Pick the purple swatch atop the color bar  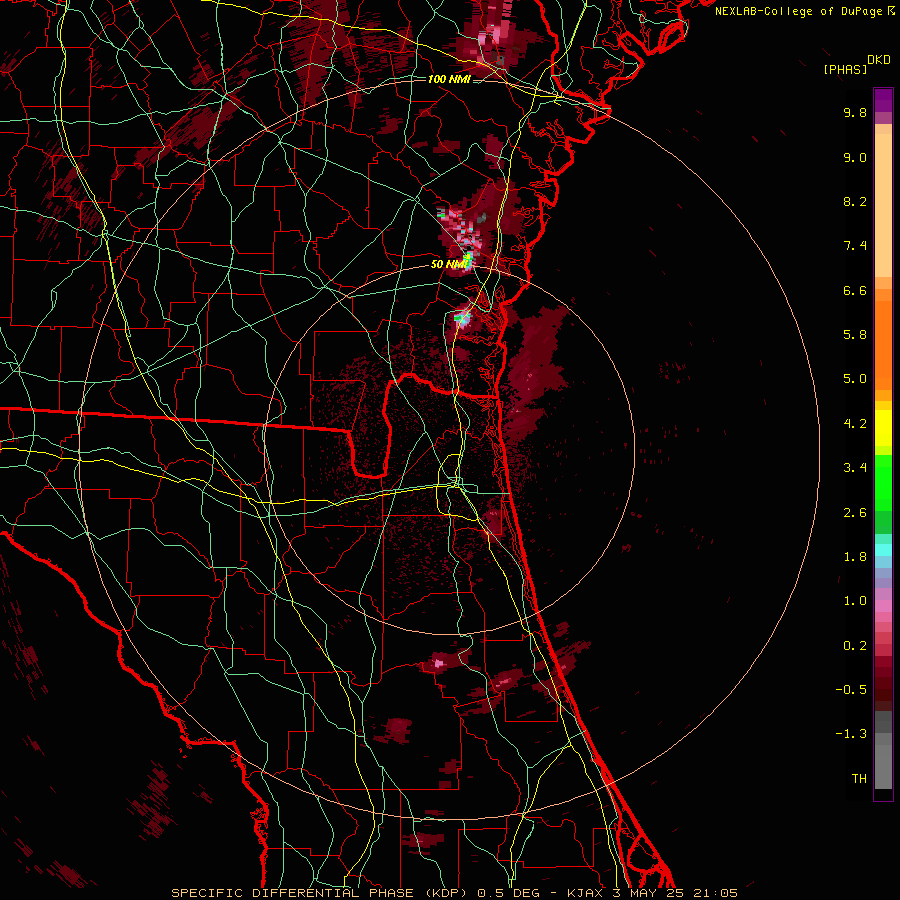[883, 100]
